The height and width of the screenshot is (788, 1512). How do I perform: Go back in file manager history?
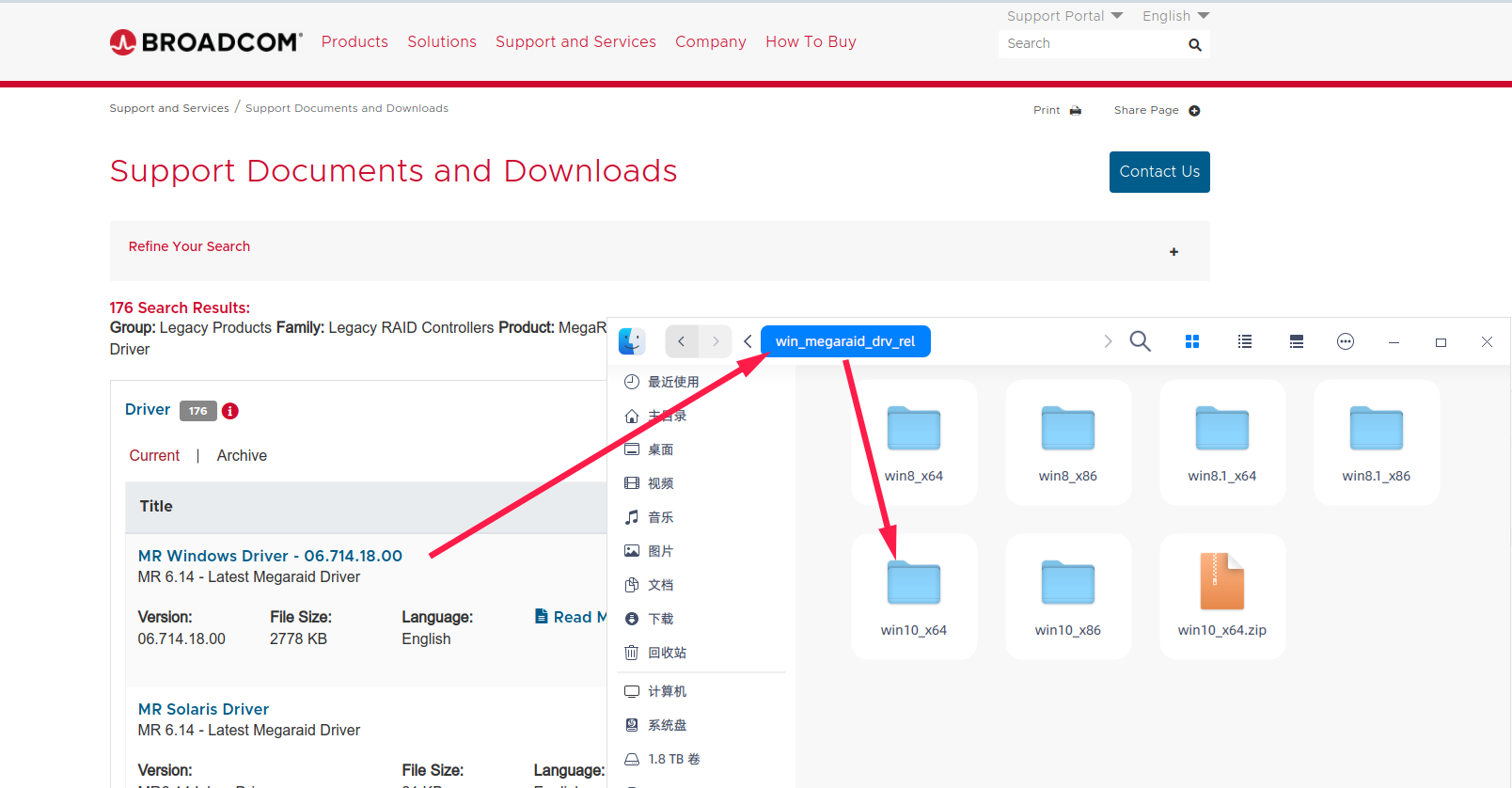(682, 341)
